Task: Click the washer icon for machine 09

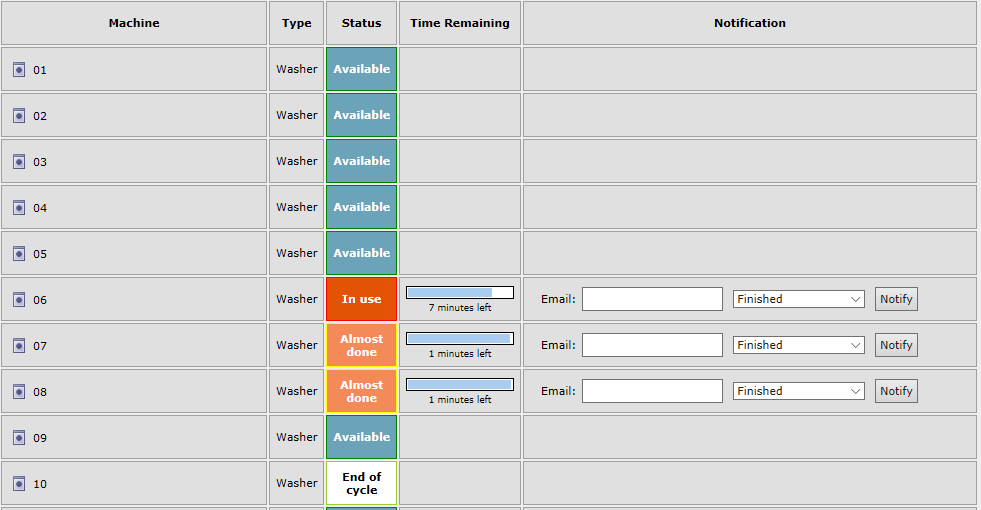Action: pos(19,438)
